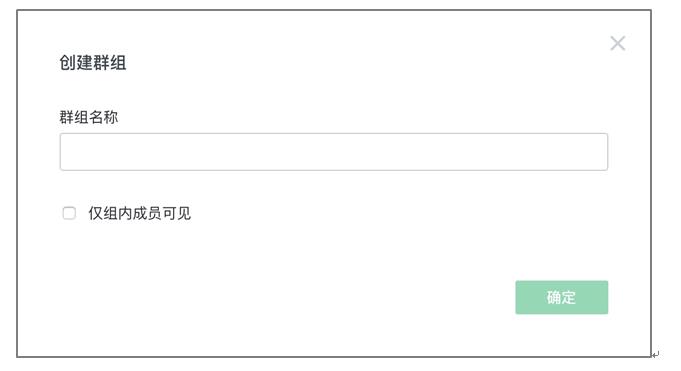Exit the group creation window using X
Viewport: 681px width, 371px height.
click(x=617, y=43)
